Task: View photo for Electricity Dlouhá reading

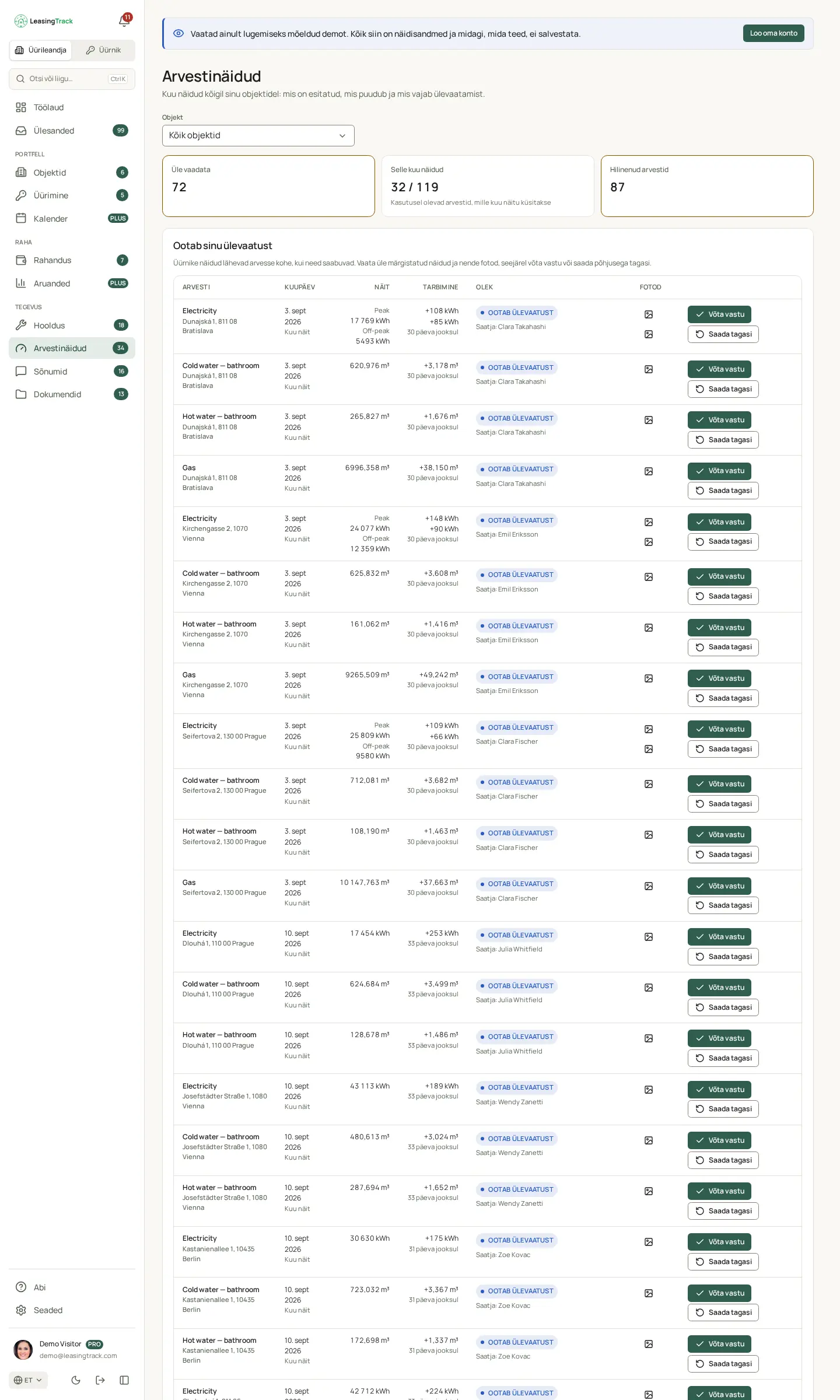Action: coord(649,937)
